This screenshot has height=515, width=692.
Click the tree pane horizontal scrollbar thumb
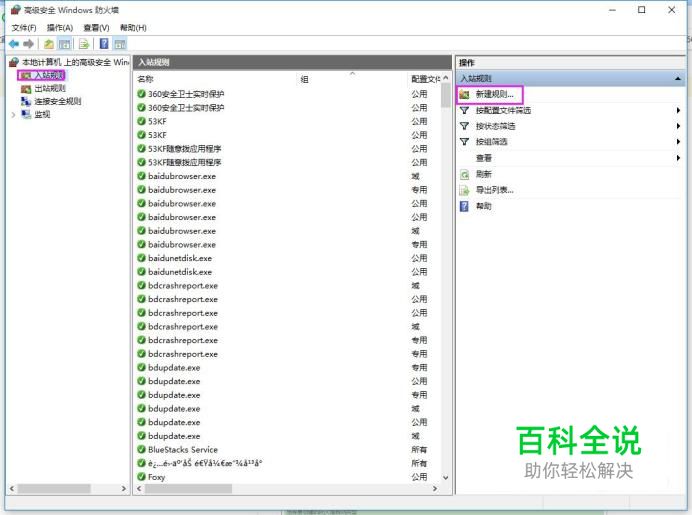coord(54,489)
